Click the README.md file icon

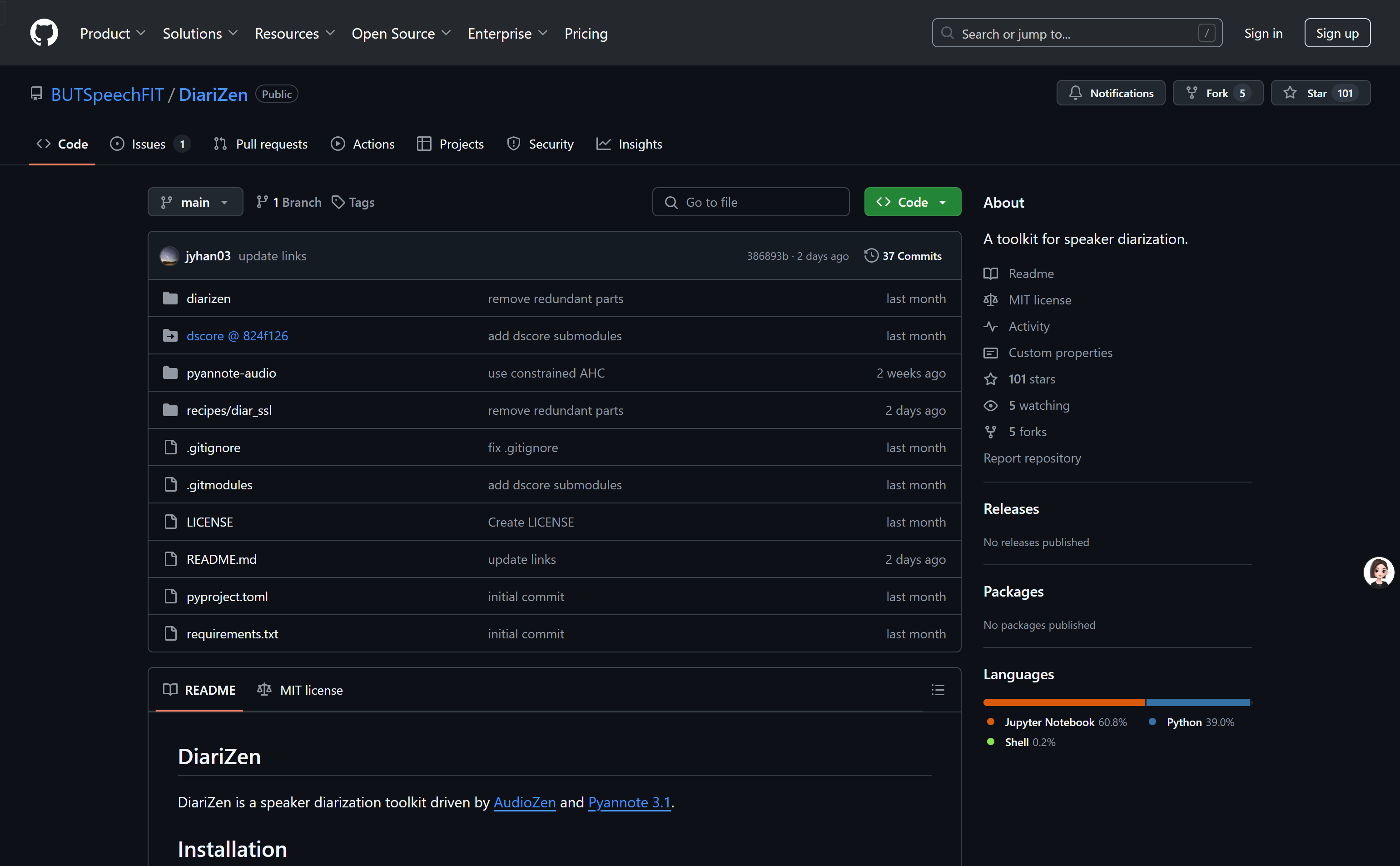coord(171,559)
